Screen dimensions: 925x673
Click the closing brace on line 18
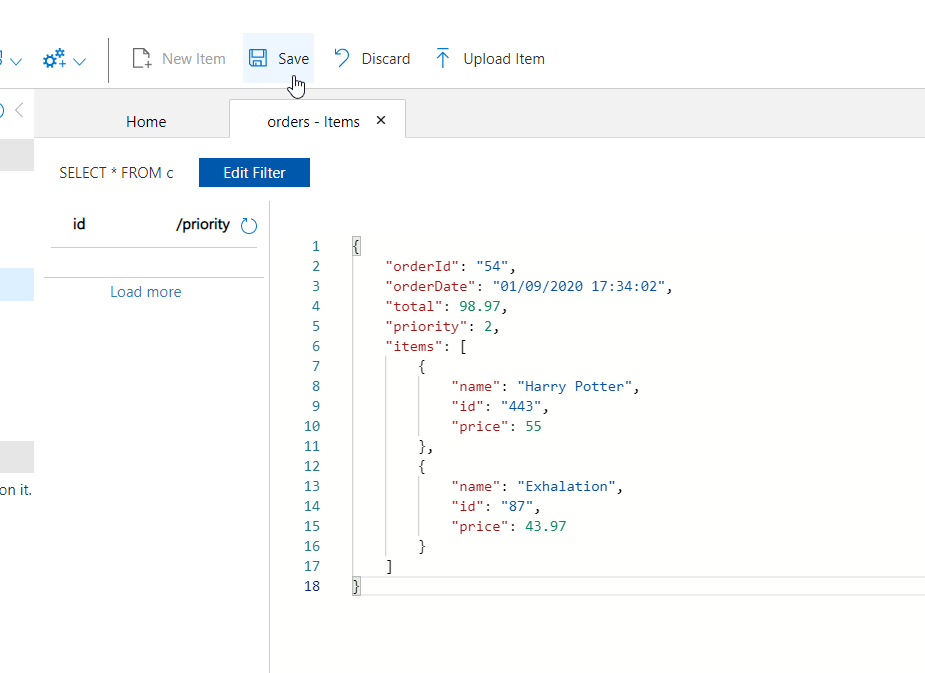[x=356, y=586]
